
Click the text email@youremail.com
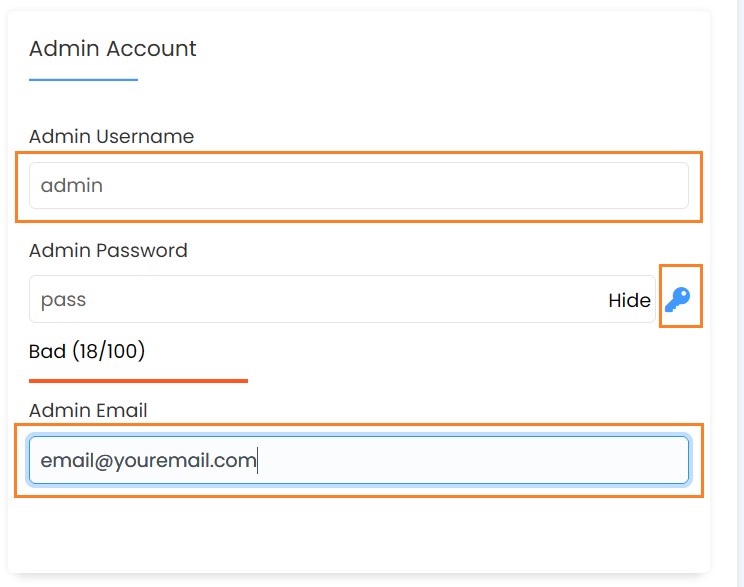click(x=149, y=461)
